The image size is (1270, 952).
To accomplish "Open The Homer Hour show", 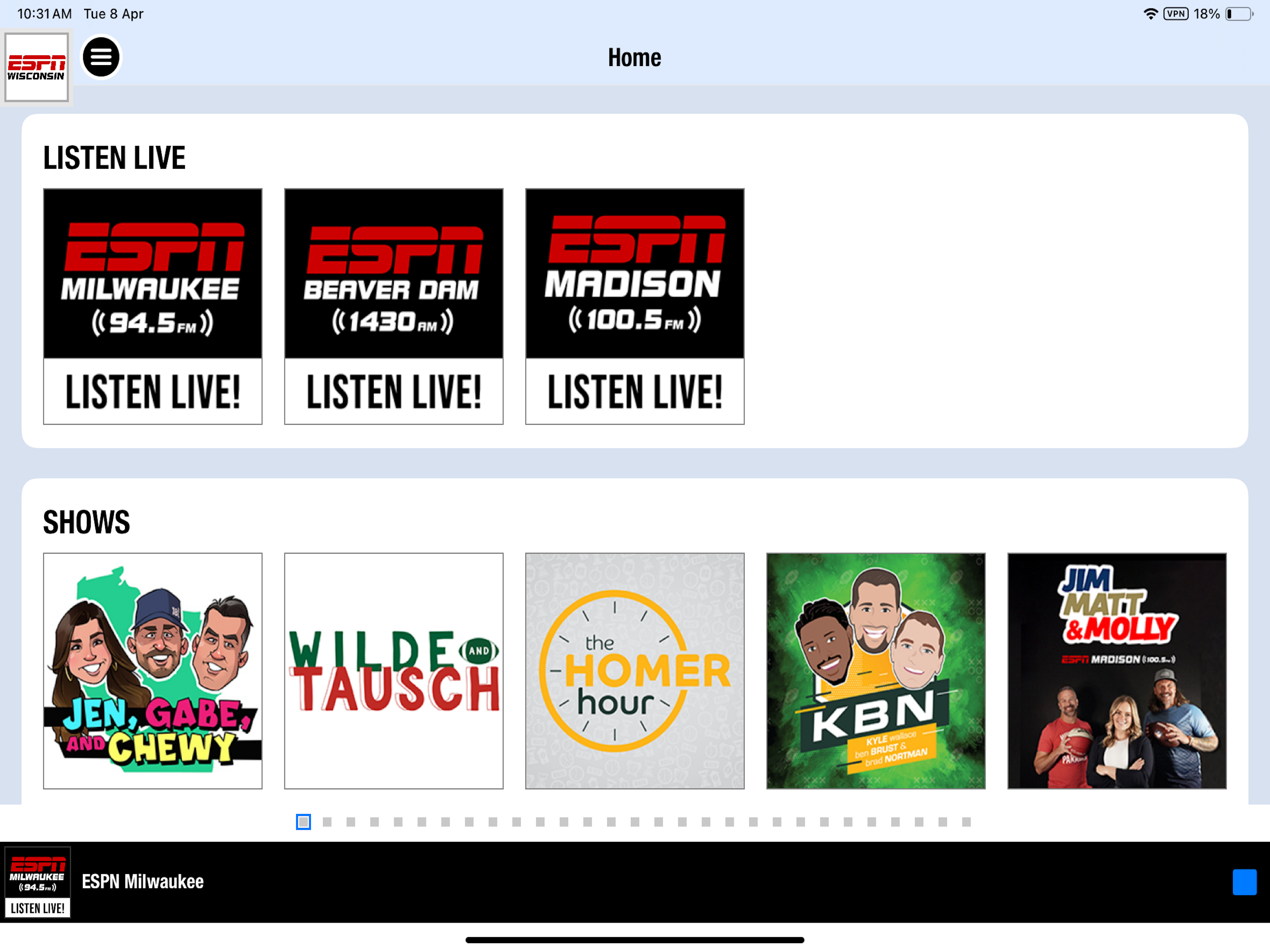I will pos(635,671).
